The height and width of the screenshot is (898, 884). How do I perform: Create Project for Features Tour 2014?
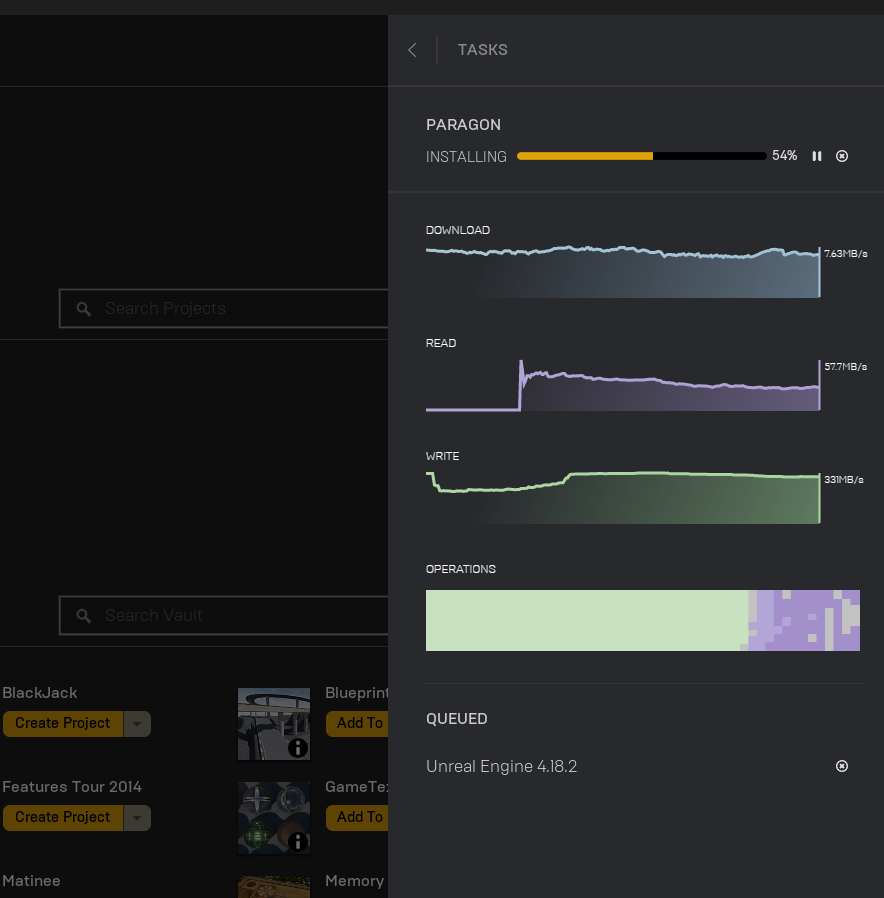63,818
